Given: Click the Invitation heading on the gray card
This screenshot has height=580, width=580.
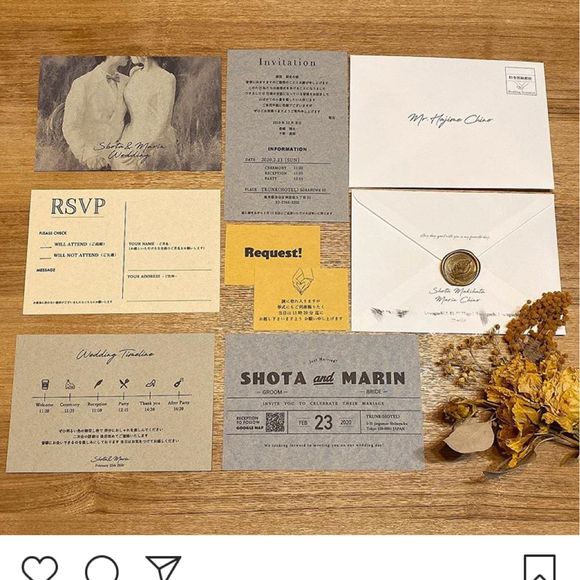Looking at the screenshot, I should tap(287, 62).
